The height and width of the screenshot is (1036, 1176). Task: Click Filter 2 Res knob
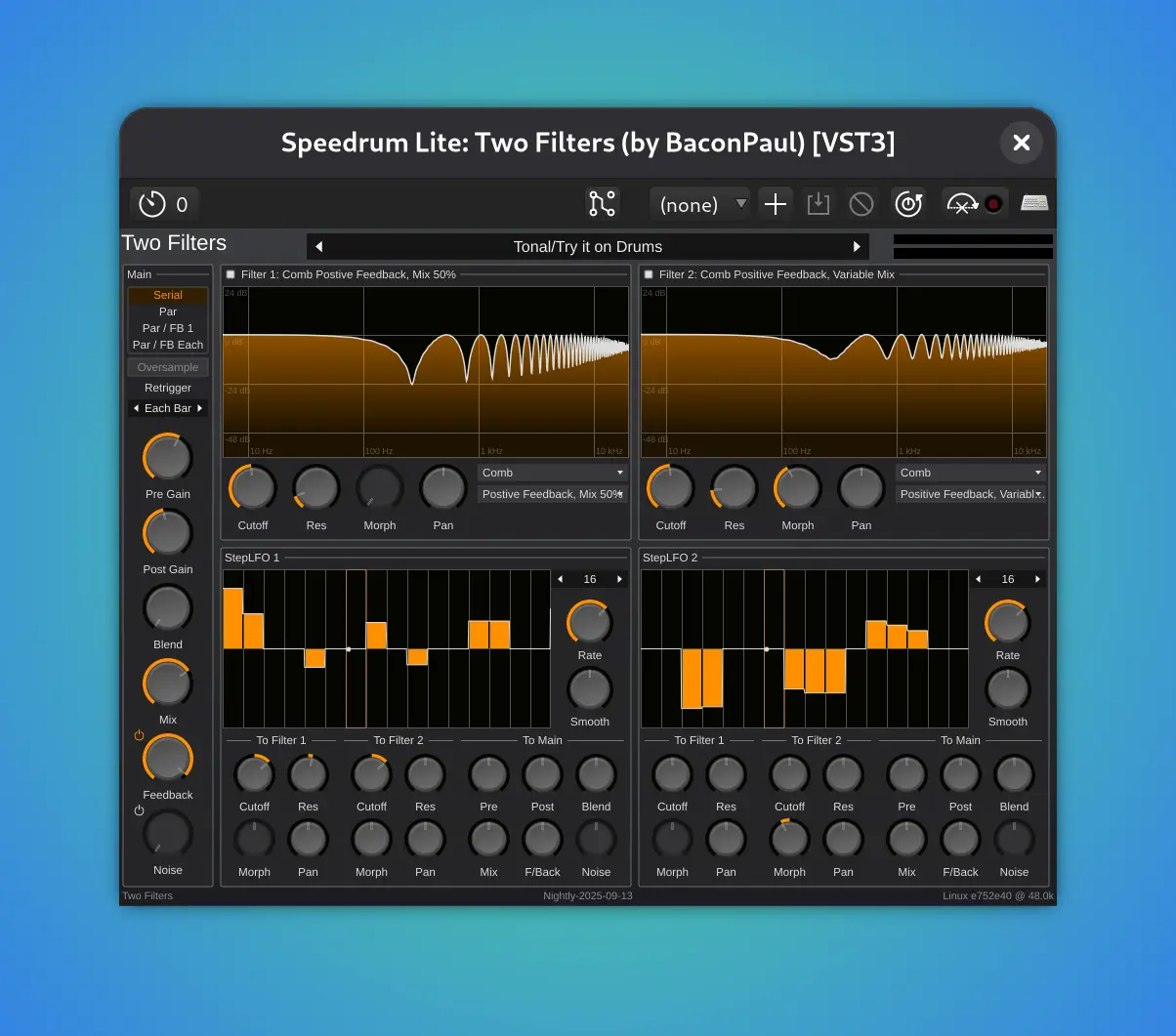pyautogui.click(x=735, y=487)
